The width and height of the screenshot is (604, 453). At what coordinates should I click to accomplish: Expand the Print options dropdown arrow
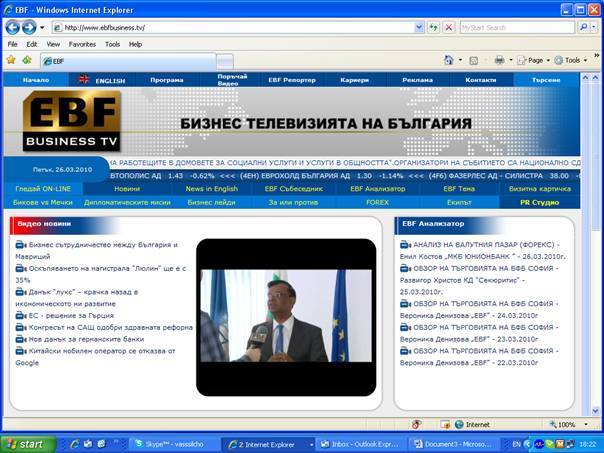[511, 60]
